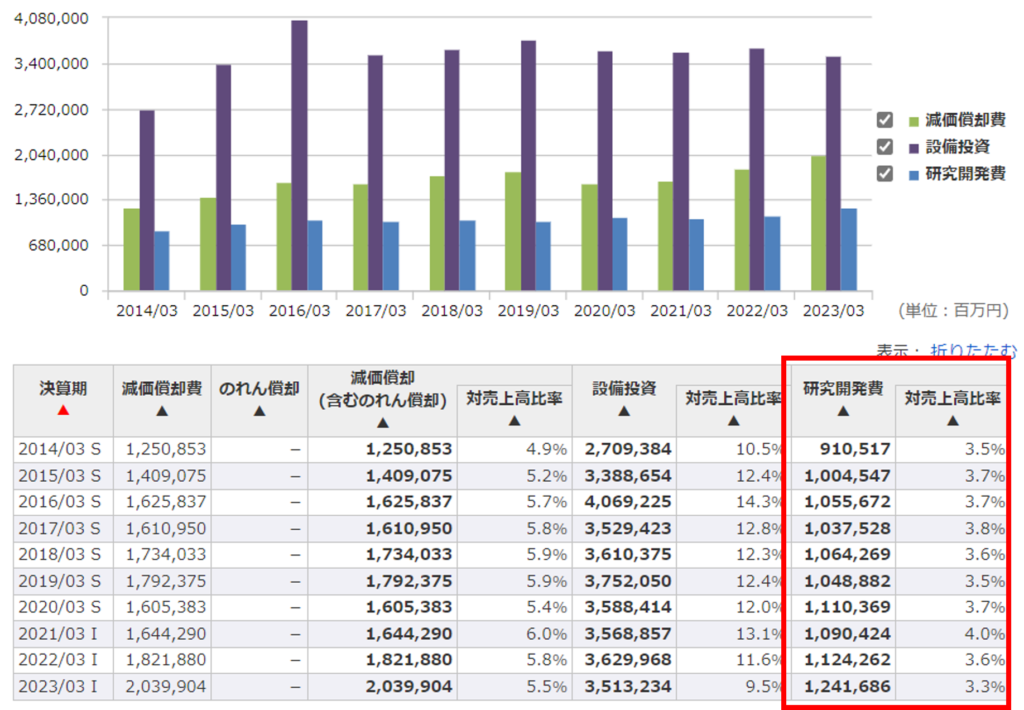The width and height of the screenshot is (1024, 710).
Task: Disable the 研究開発費 series checkbox
Action: 884,174
